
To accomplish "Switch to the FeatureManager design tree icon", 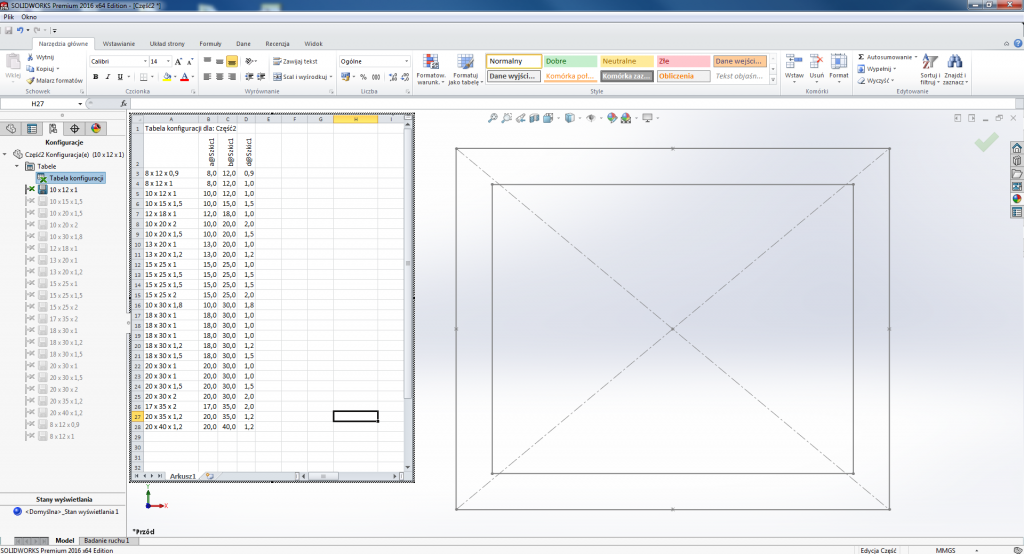I will coord(11,128).
